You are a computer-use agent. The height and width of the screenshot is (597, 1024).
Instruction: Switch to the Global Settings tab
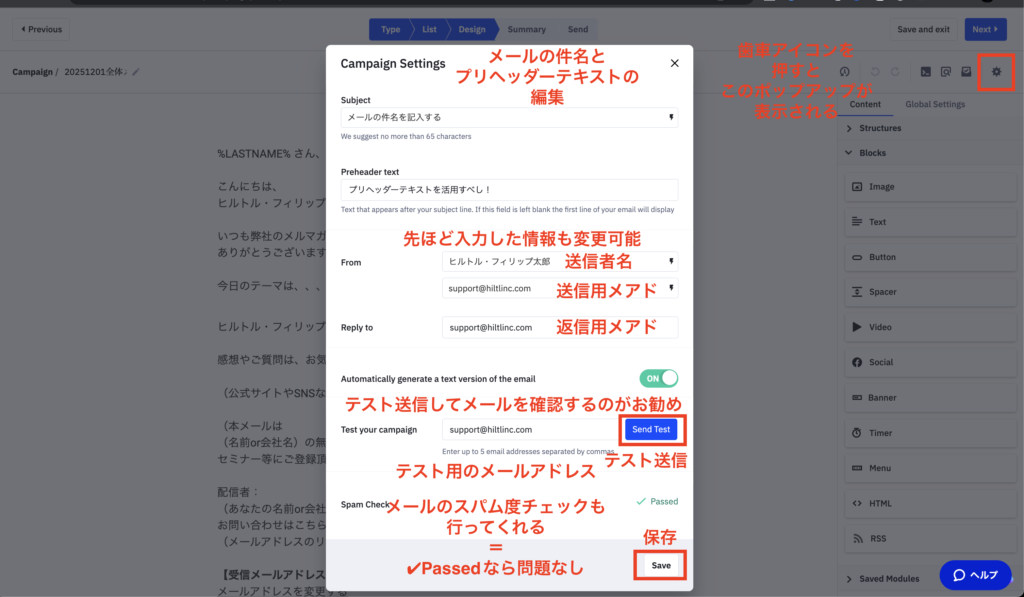click(935, 105)
